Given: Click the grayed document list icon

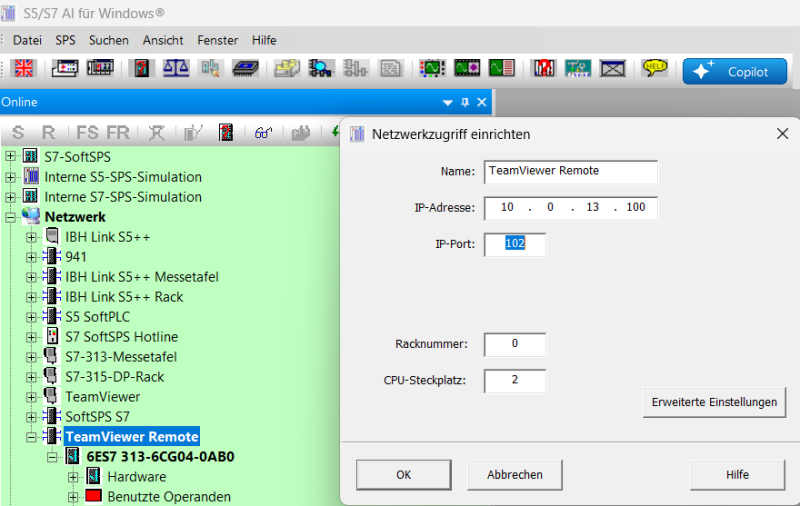Looking at the screenshot, I should 391,68.
